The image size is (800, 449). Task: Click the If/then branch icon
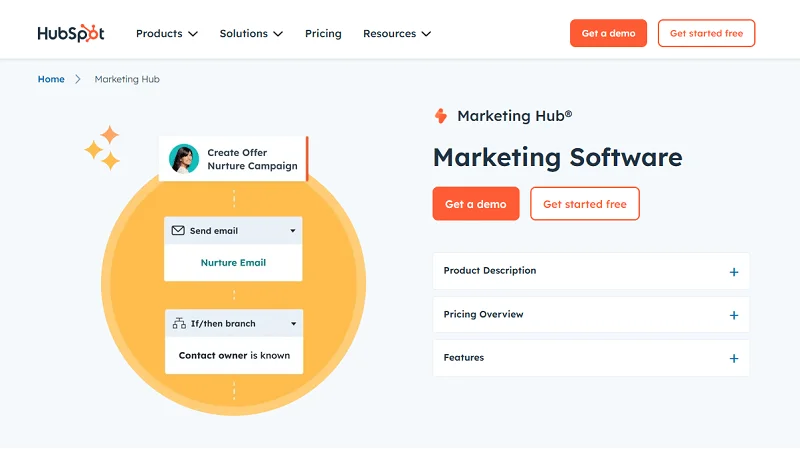pos(179,323)
